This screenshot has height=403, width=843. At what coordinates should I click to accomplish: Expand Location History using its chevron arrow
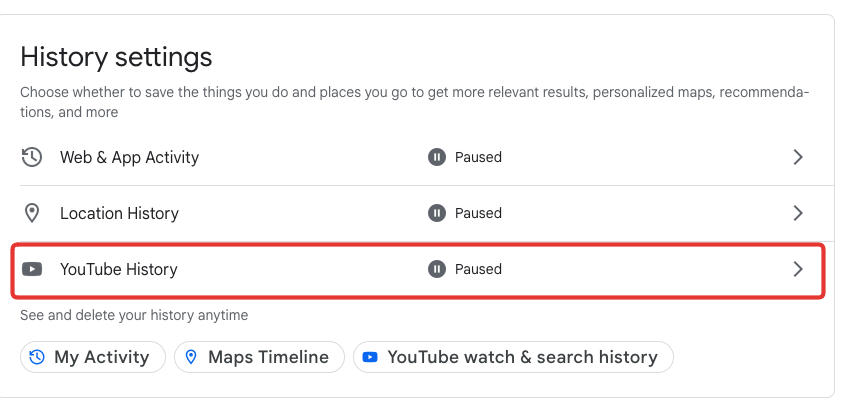[x=798, y=213]
